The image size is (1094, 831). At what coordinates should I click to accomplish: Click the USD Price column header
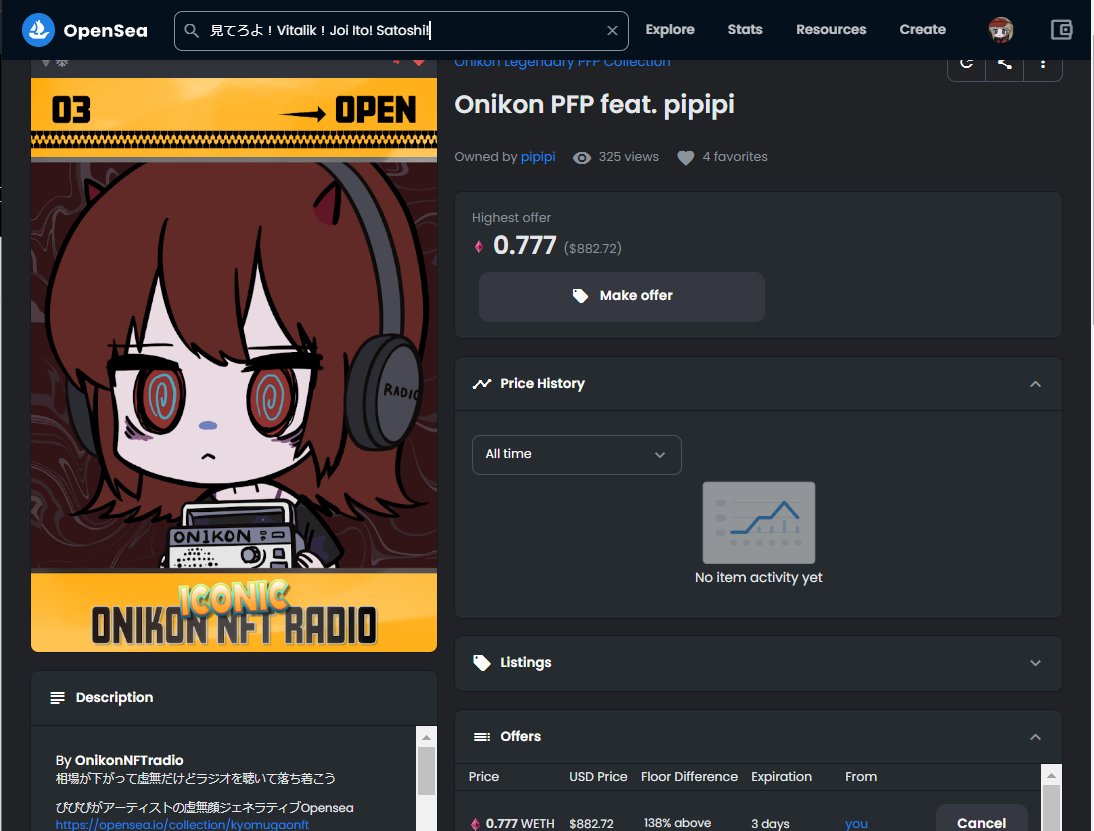[598, 777]
